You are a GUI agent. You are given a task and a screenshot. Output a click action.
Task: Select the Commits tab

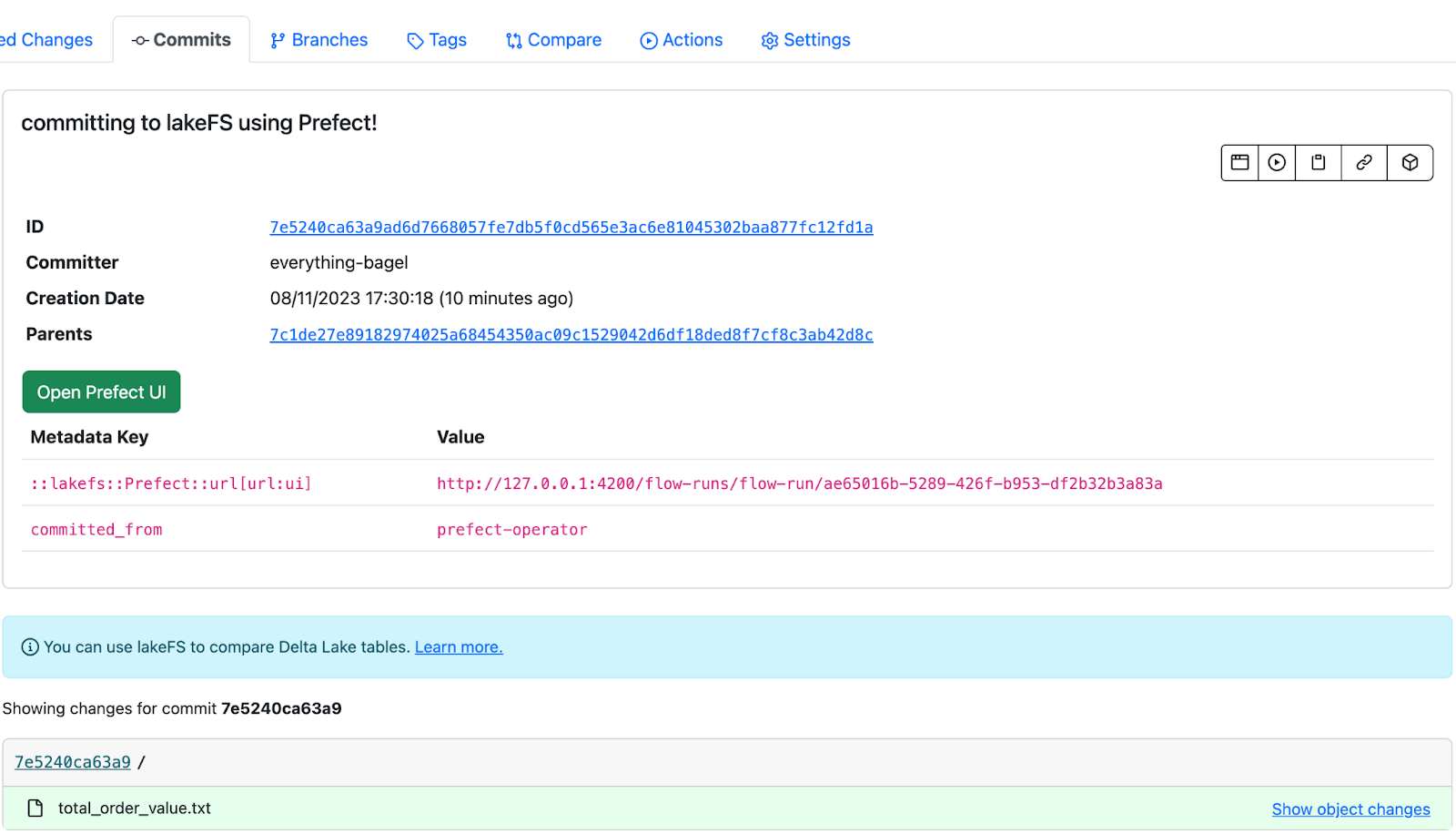coord(181,40)
